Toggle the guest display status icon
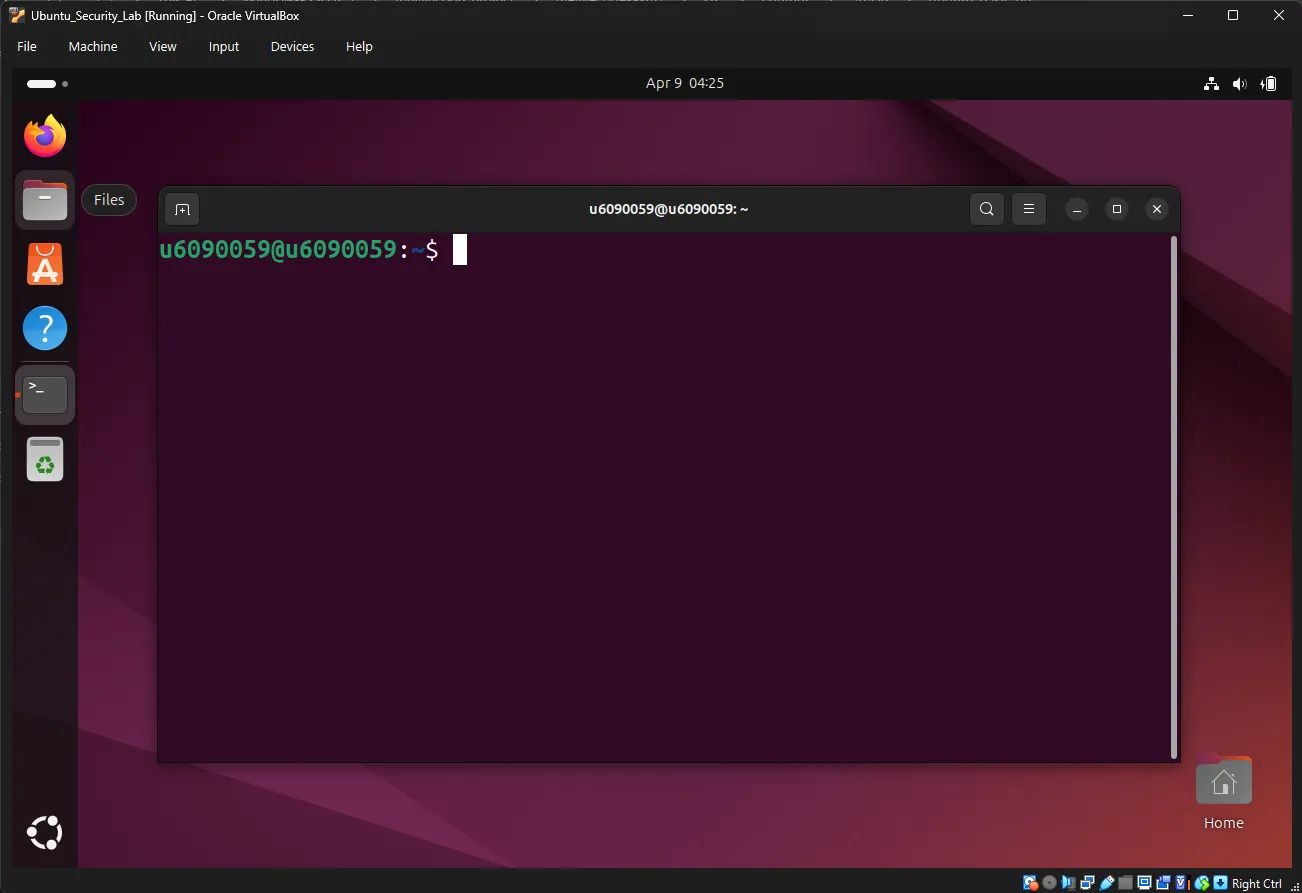This screenshot has width=1302, height=893. pyautogui.click(x=1143, y=882)
